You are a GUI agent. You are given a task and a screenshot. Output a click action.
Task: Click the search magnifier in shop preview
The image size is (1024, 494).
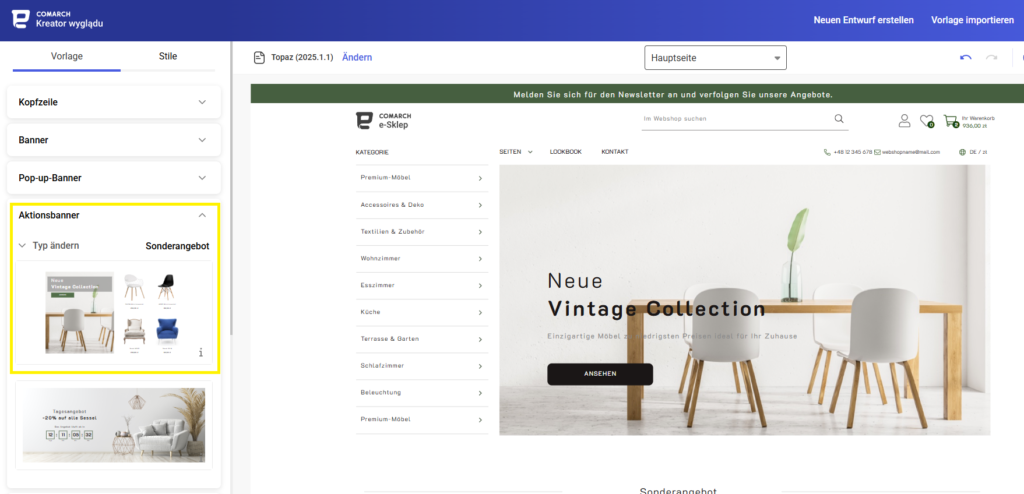839,119
